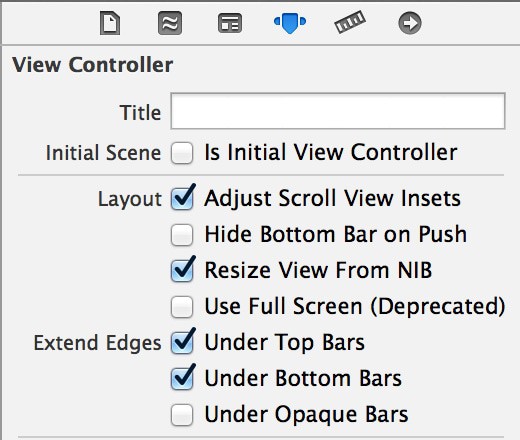Enable Hide Bottom Bar on Push
The height and width of the screenshot is (440, 520).
click(x=182, y=235)
